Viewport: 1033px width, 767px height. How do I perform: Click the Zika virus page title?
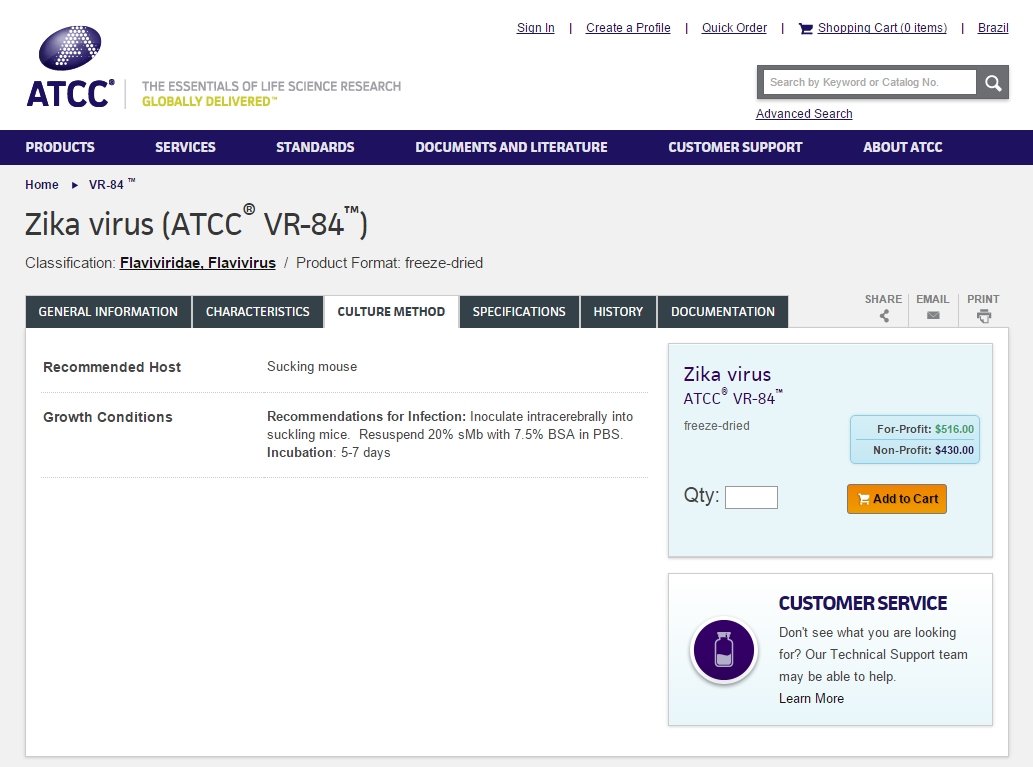[x=196, y=223]
